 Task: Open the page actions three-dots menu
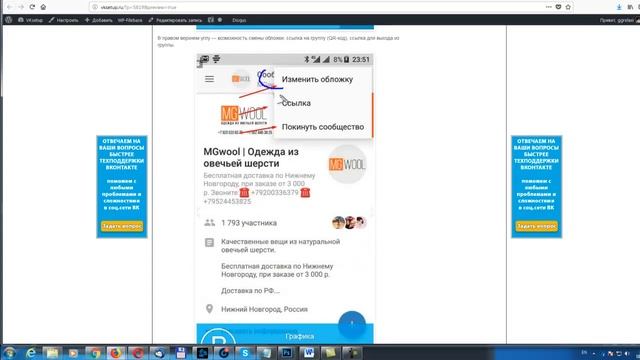tap(549, 7)
